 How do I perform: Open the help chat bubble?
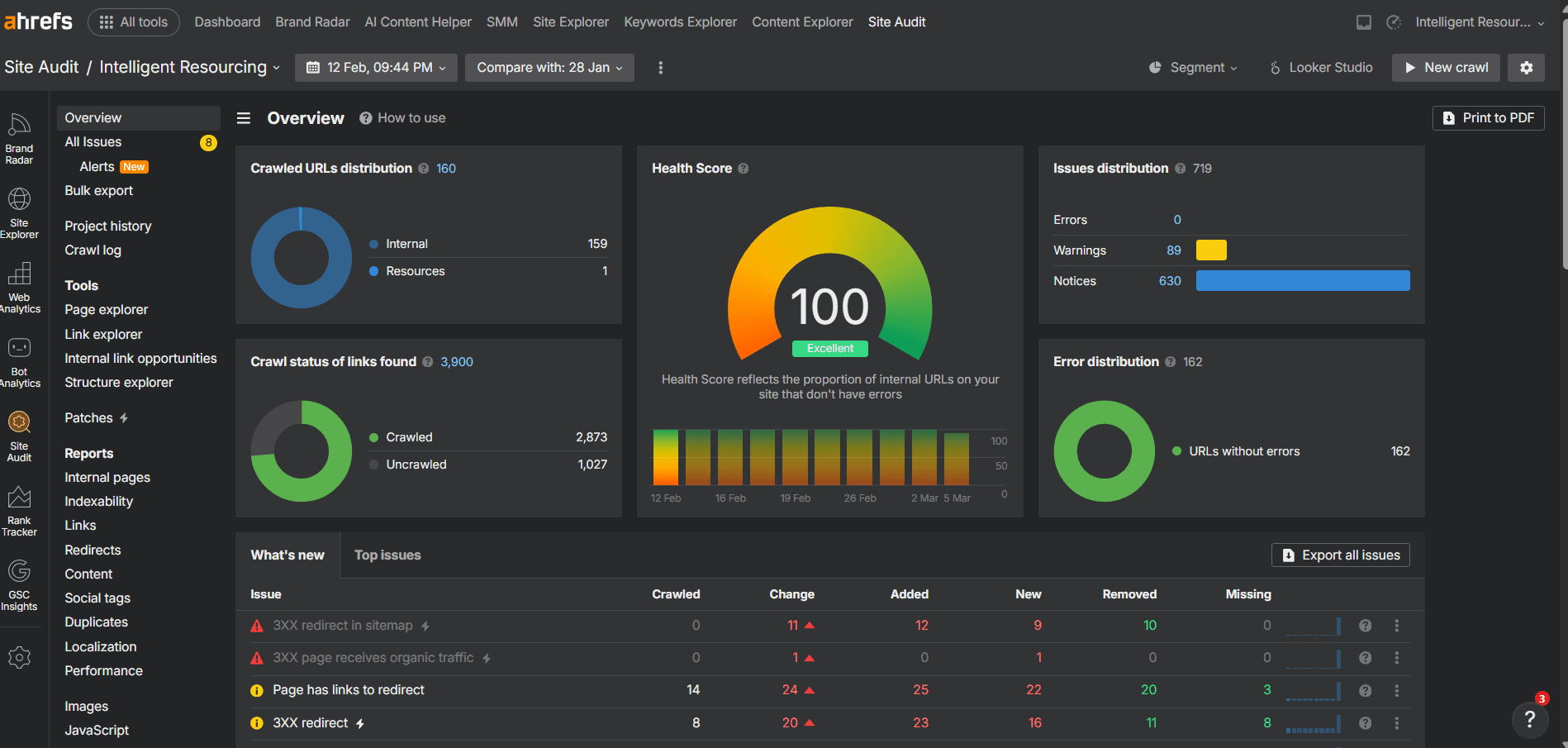(1531, 720)
